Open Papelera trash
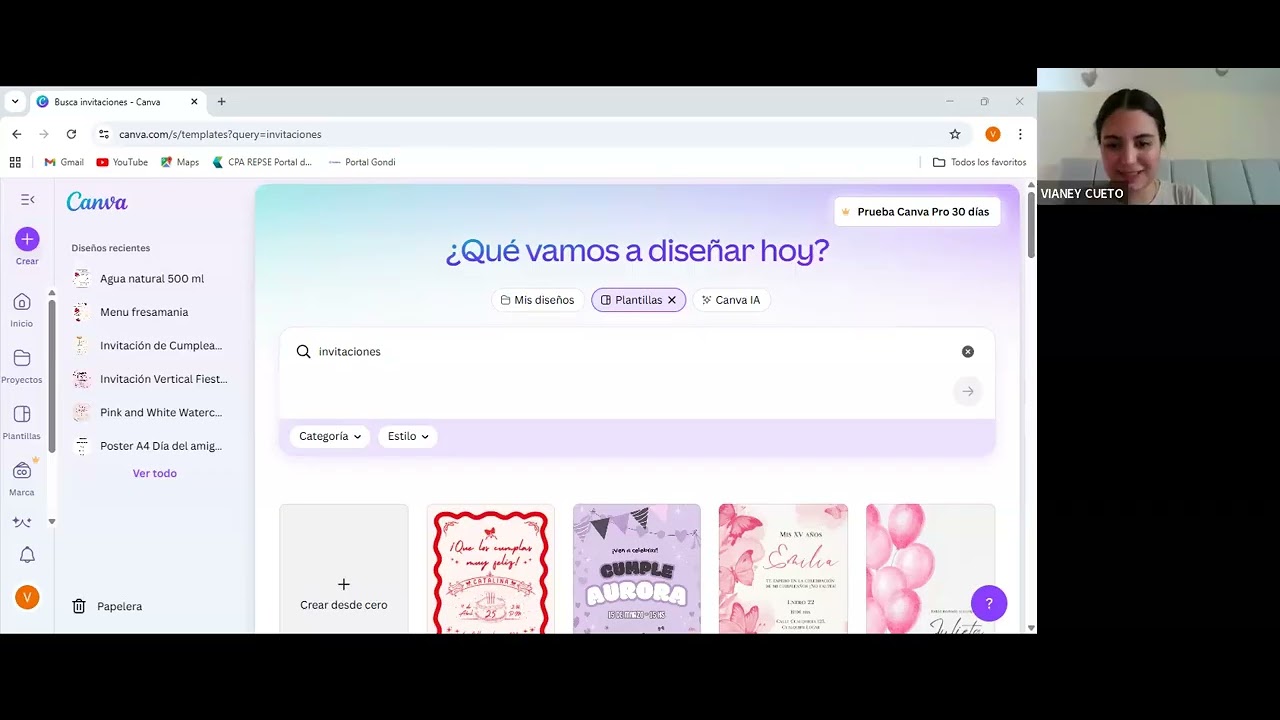 [x=107, y=606]
